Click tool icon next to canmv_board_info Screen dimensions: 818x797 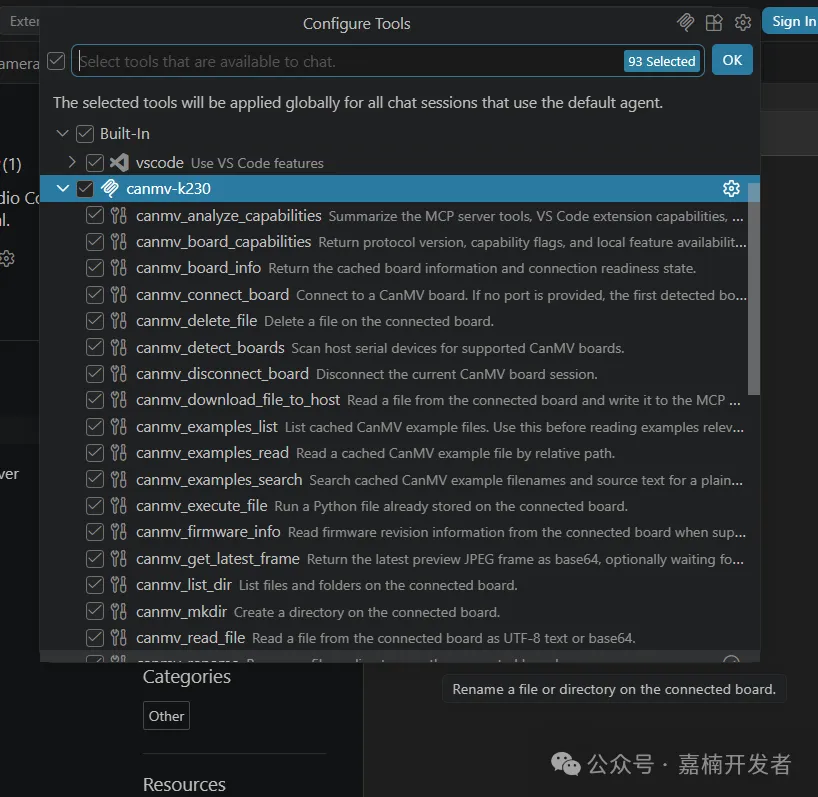click(x=118, y=268)
